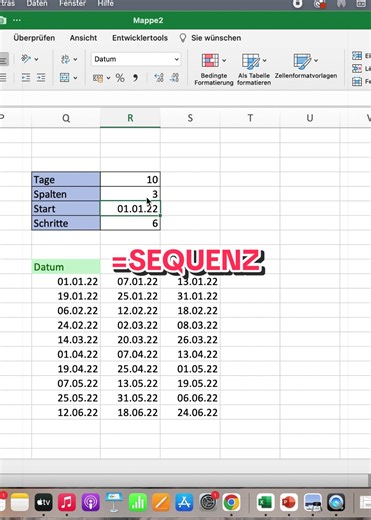Image resolution: width=371 pixels, height=520 pixels.
Task: Switch to the Überprüfen ribbon tab
Action: click(x=34, y=38)
